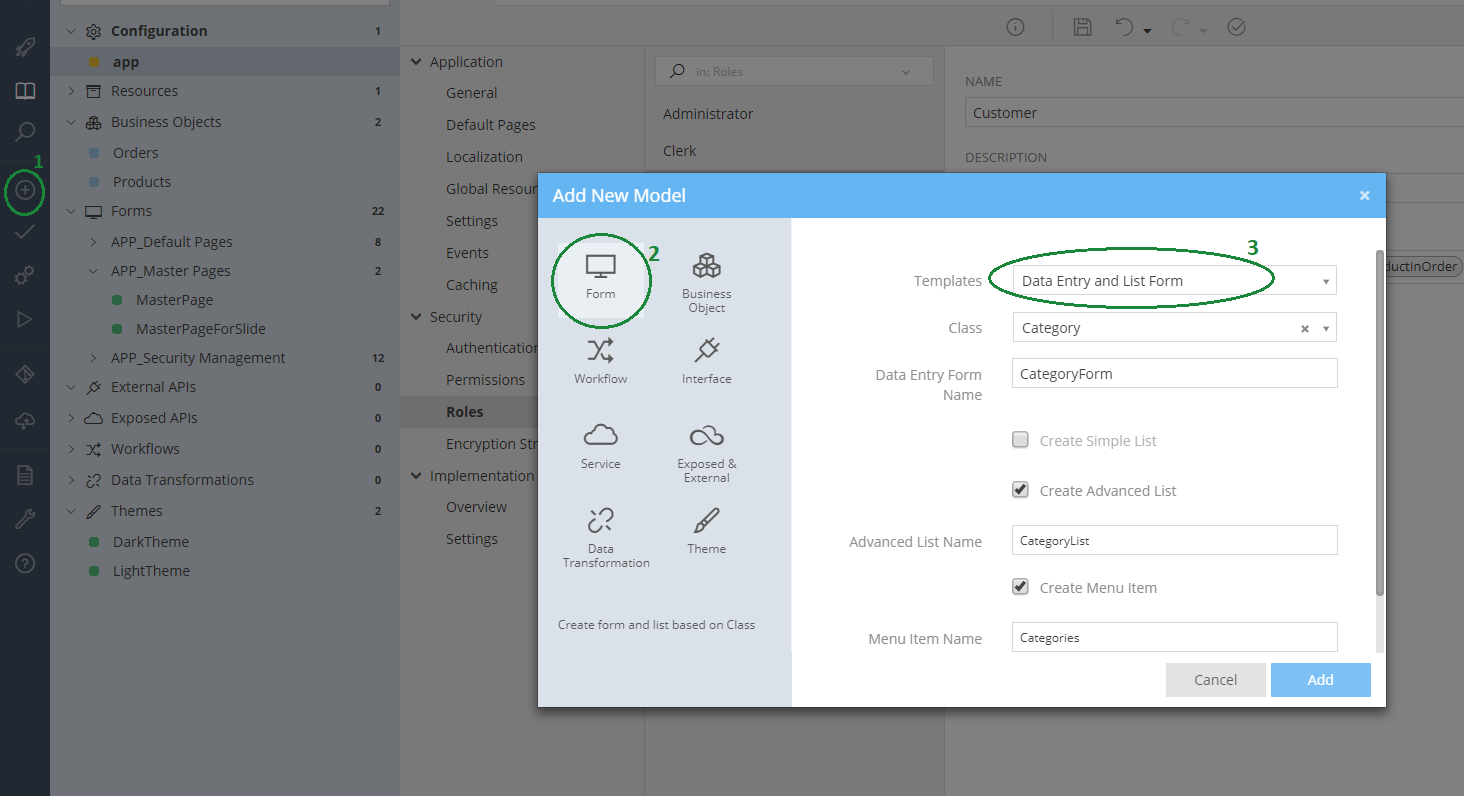Select the Interface model type icon
Screen dimensions: 1464x796
(x=707, y=358)
